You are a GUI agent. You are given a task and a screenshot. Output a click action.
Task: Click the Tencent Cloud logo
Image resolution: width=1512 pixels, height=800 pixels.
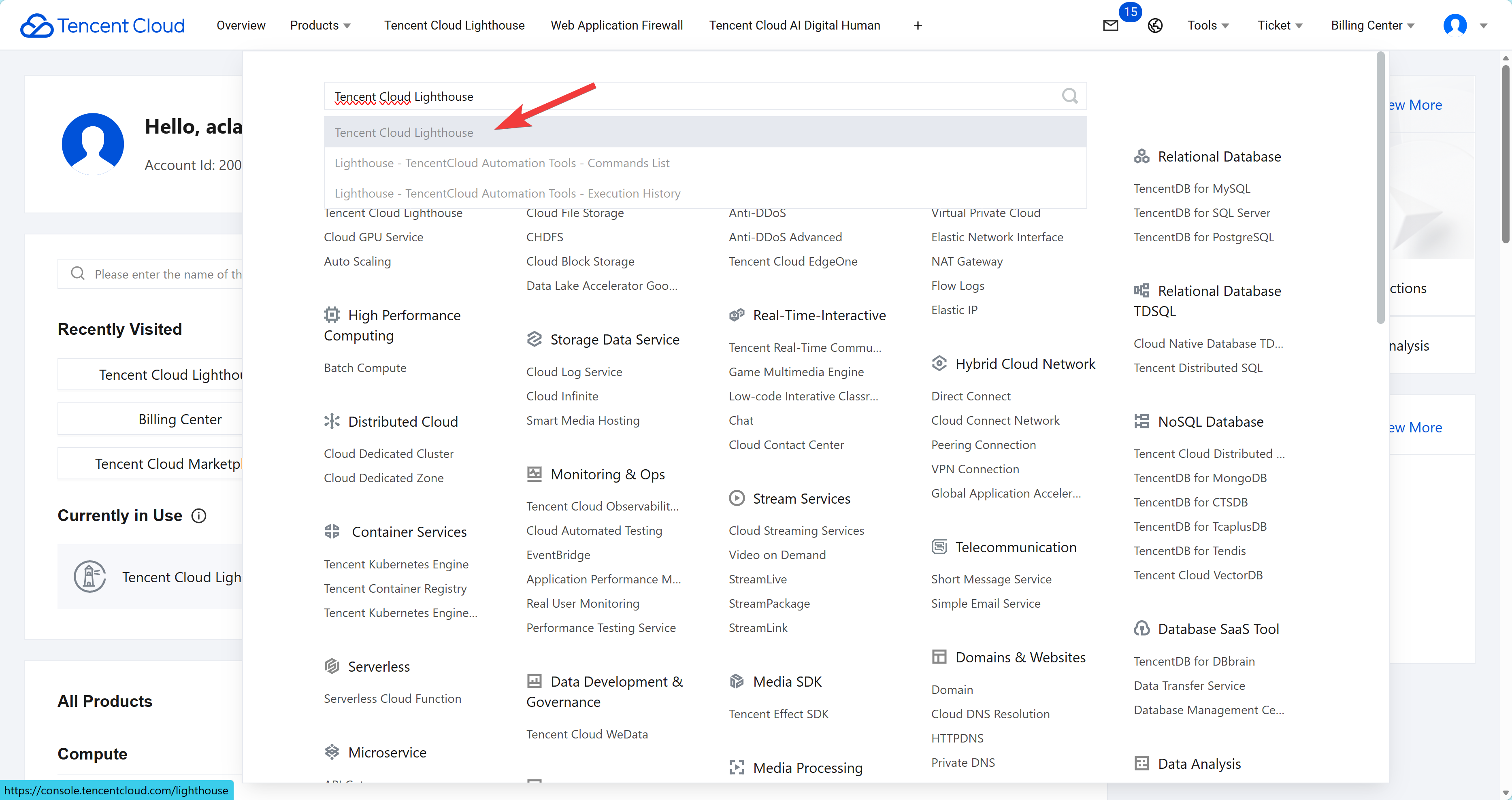coord(102,25)
